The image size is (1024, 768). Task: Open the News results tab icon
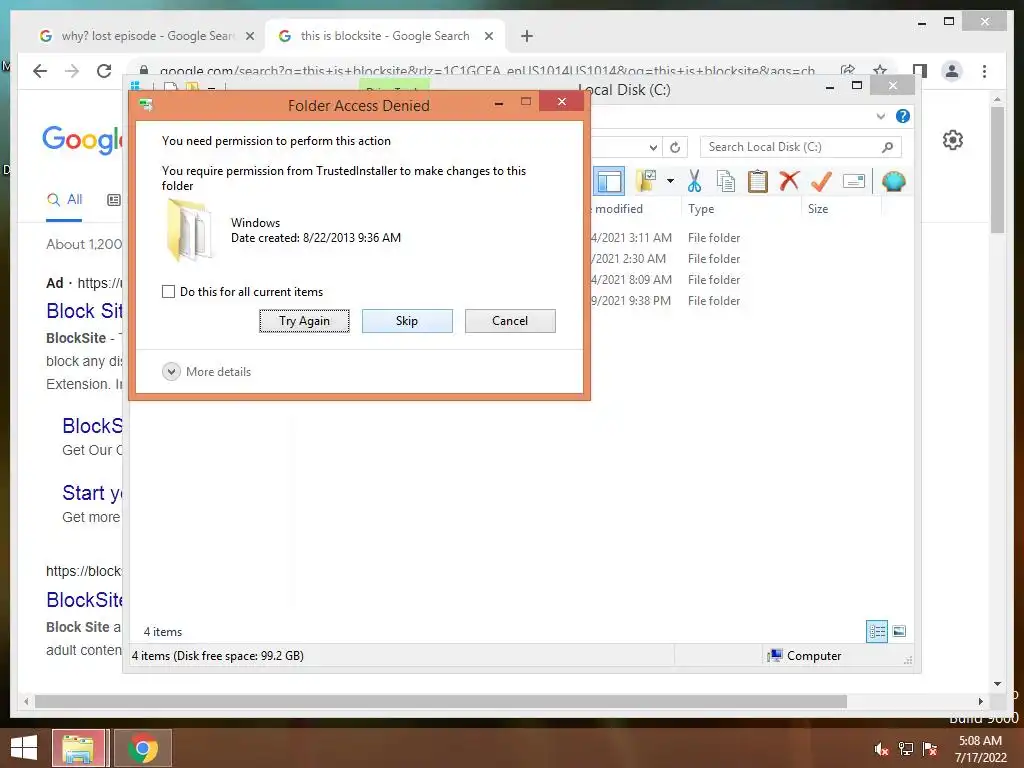coord(114,200)
